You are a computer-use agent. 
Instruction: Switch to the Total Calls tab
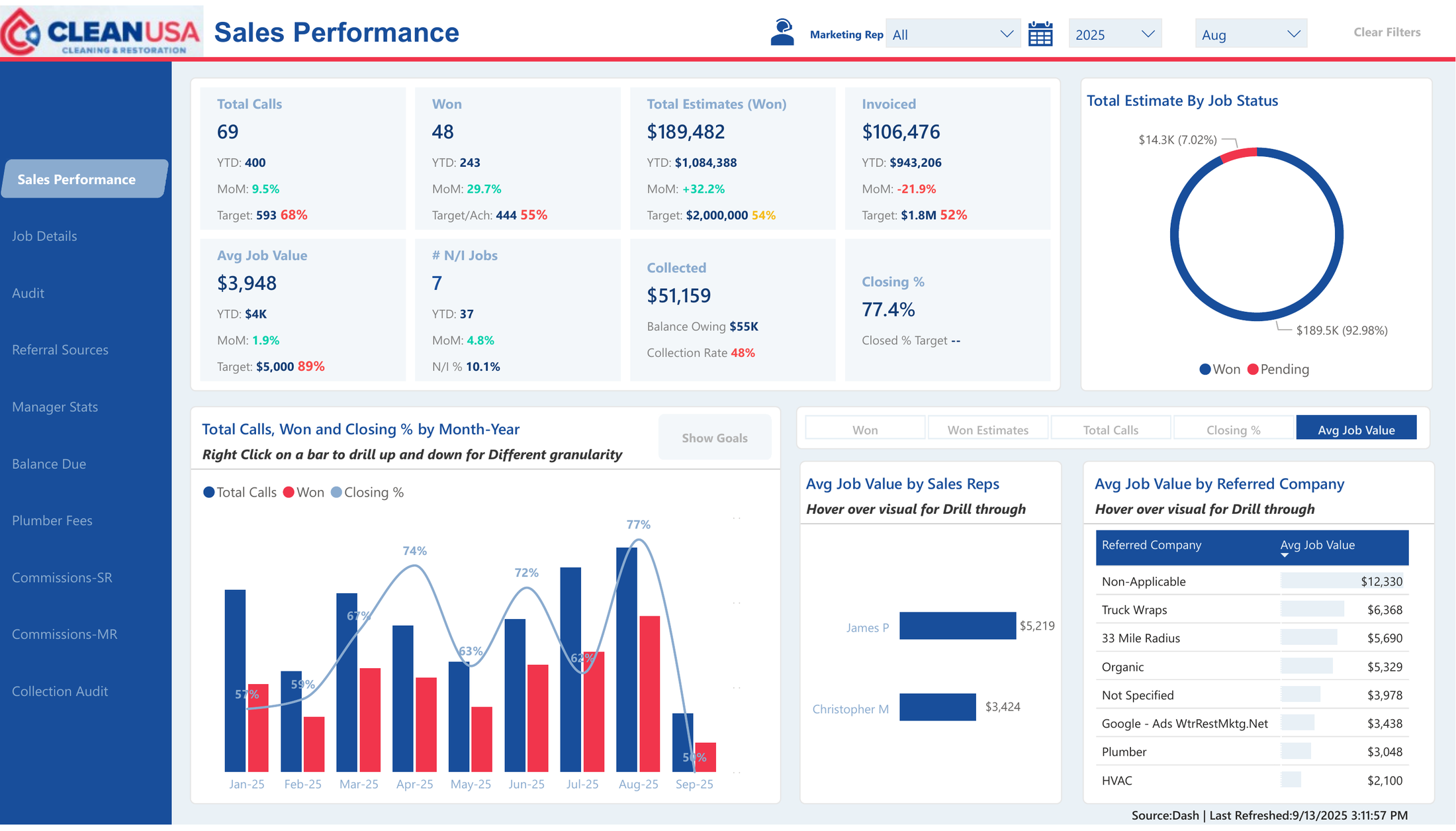click(x=1111, y=429)
